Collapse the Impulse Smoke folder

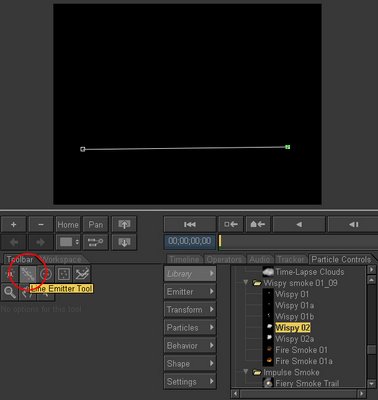click(246, 372)
